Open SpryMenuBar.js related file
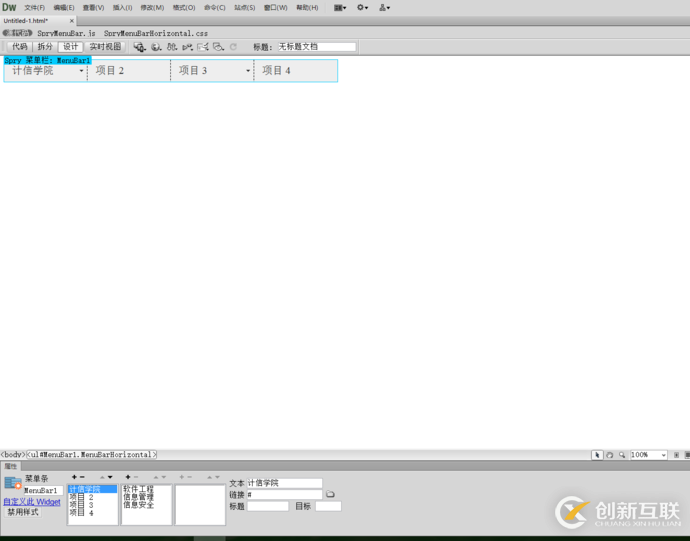 point(66,33)
